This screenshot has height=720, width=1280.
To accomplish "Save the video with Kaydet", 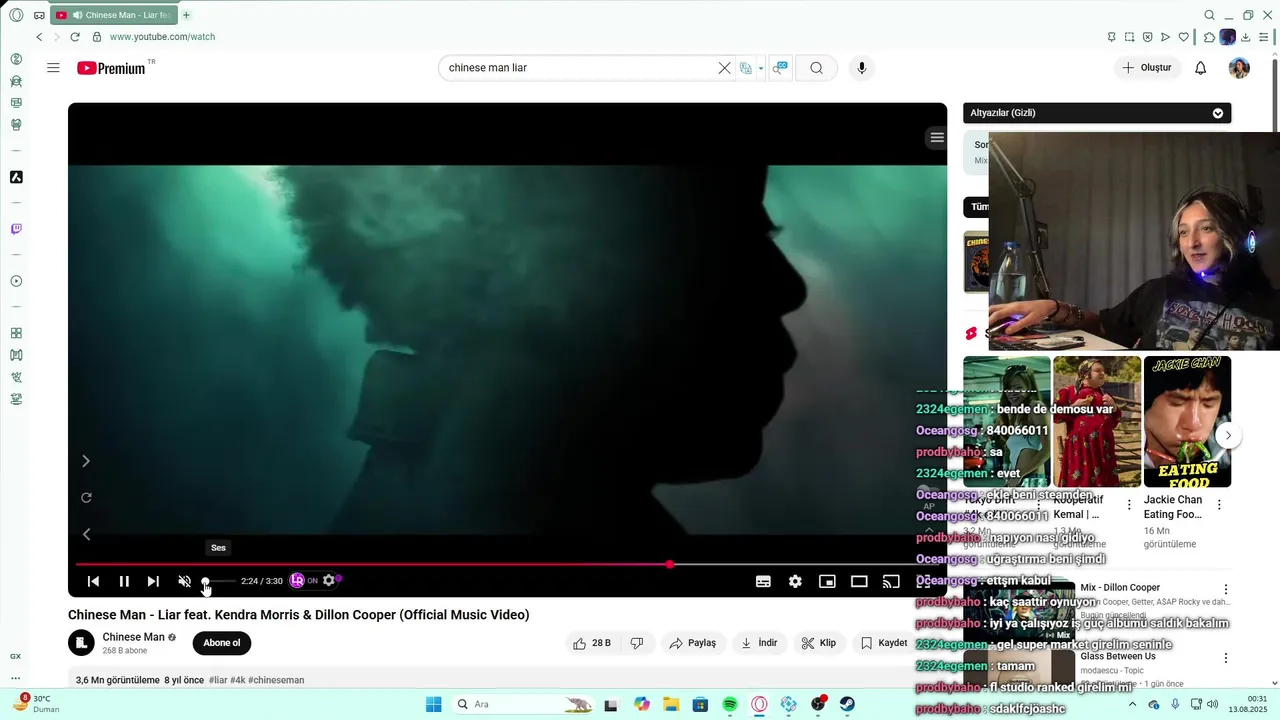I will (884, 643).
